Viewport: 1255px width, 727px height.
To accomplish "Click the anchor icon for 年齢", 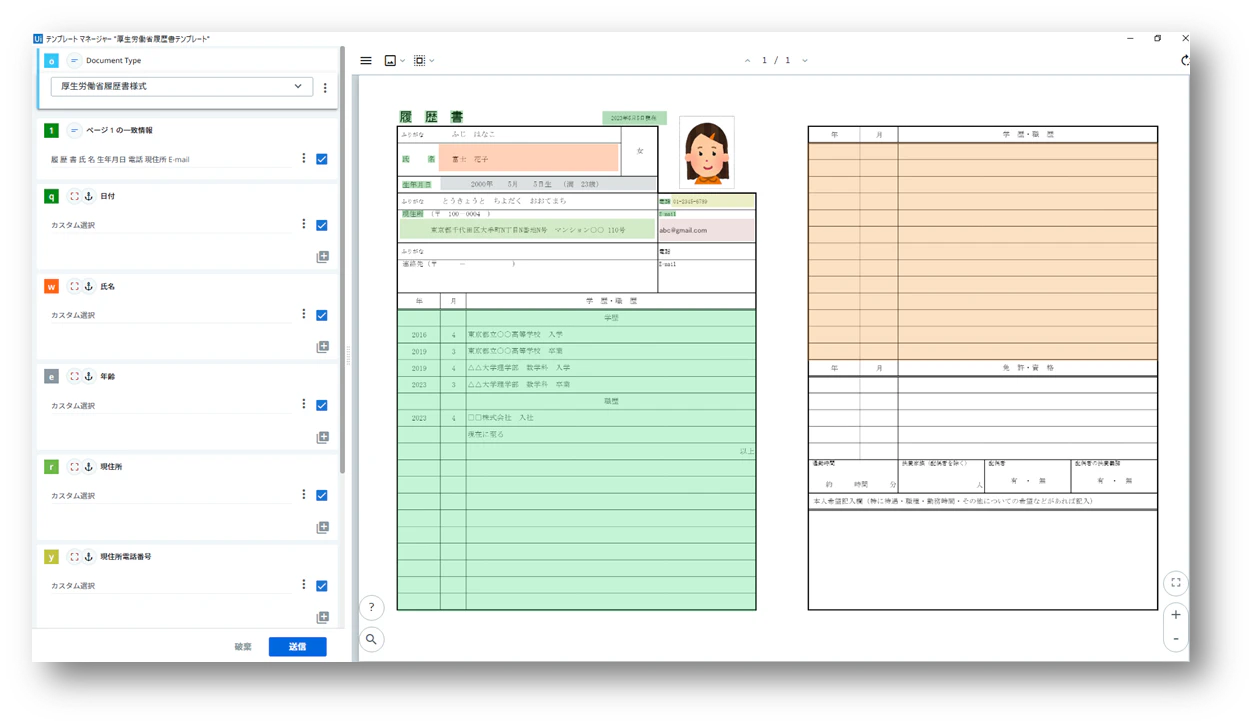I will tap(88, 376).
